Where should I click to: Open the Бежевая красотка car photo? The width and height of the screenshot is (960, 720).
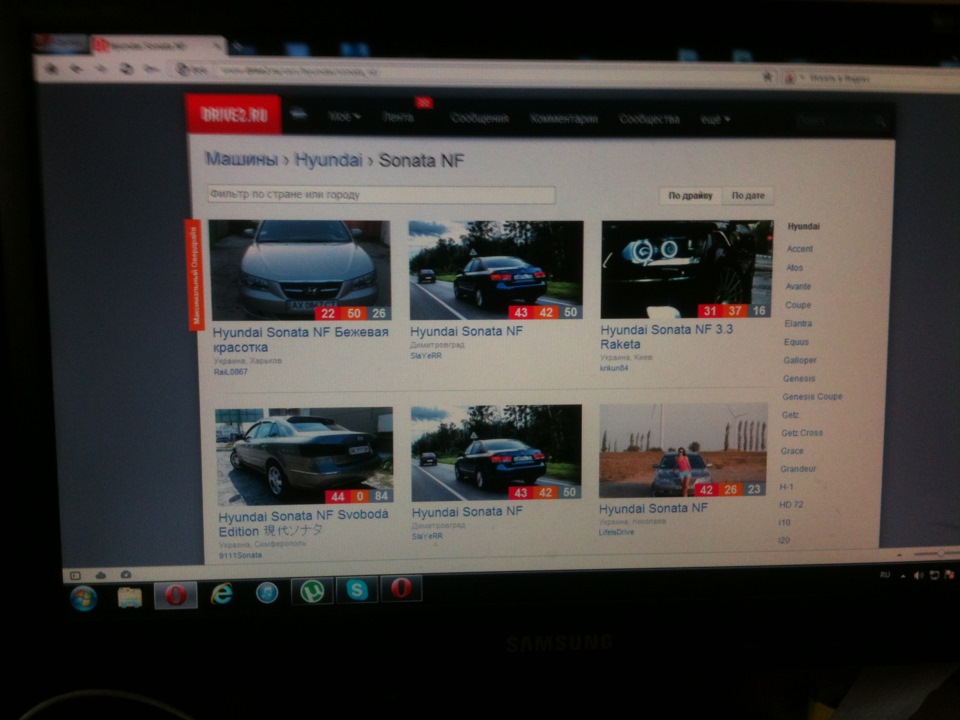point(299,270)
